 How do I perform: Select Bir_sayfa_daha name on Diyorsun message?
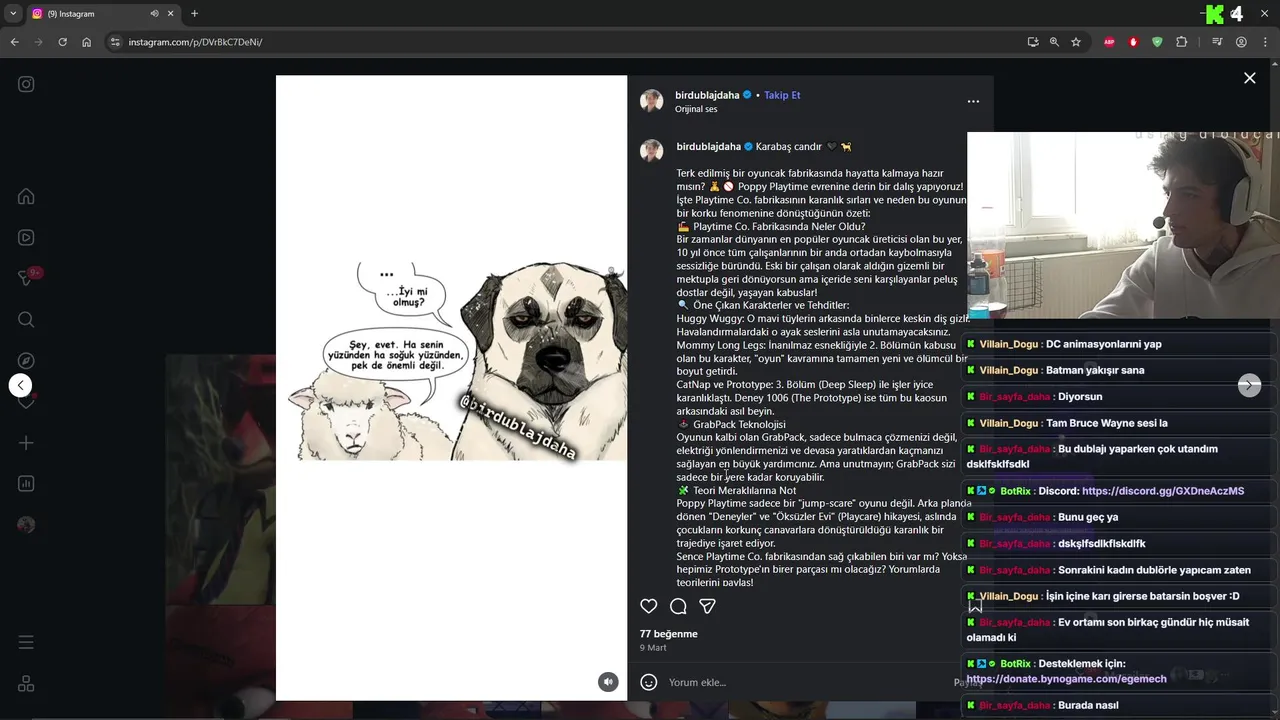1014,397
